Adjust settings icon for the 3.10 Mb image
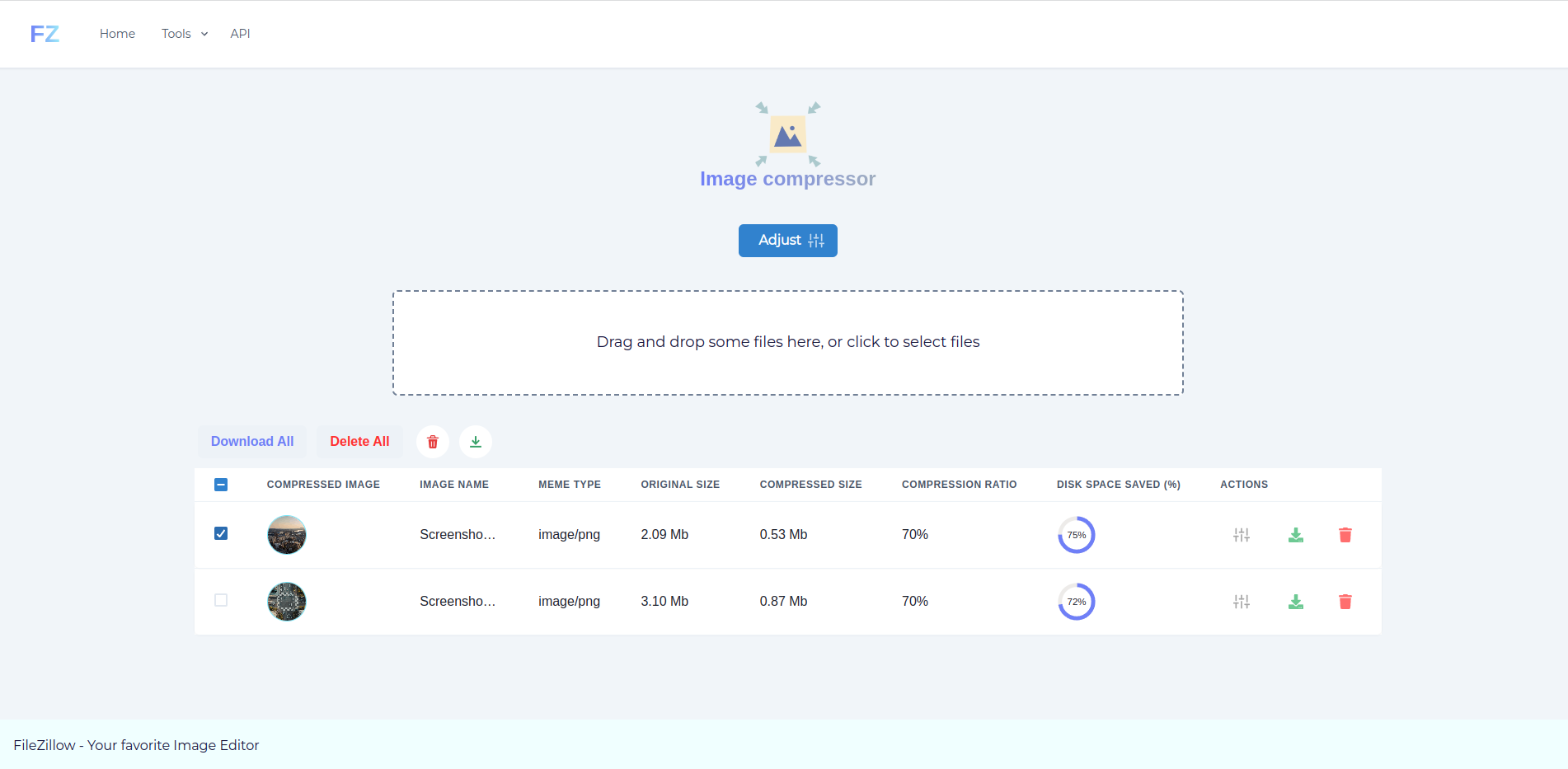The width and height of the screenshot is (1568, 769). pos(1242,602)
